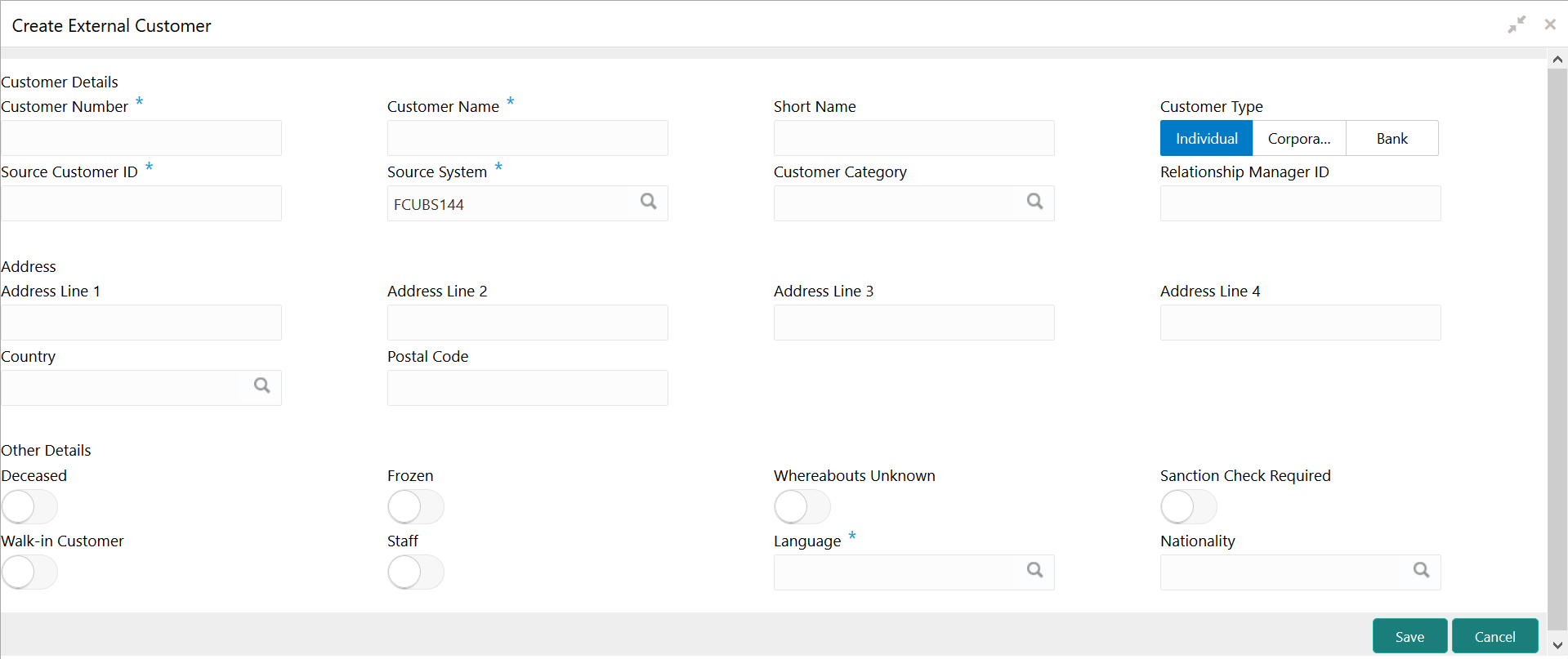Click the Address Line 2 field

pyautogui.click(x=528, y=323)
